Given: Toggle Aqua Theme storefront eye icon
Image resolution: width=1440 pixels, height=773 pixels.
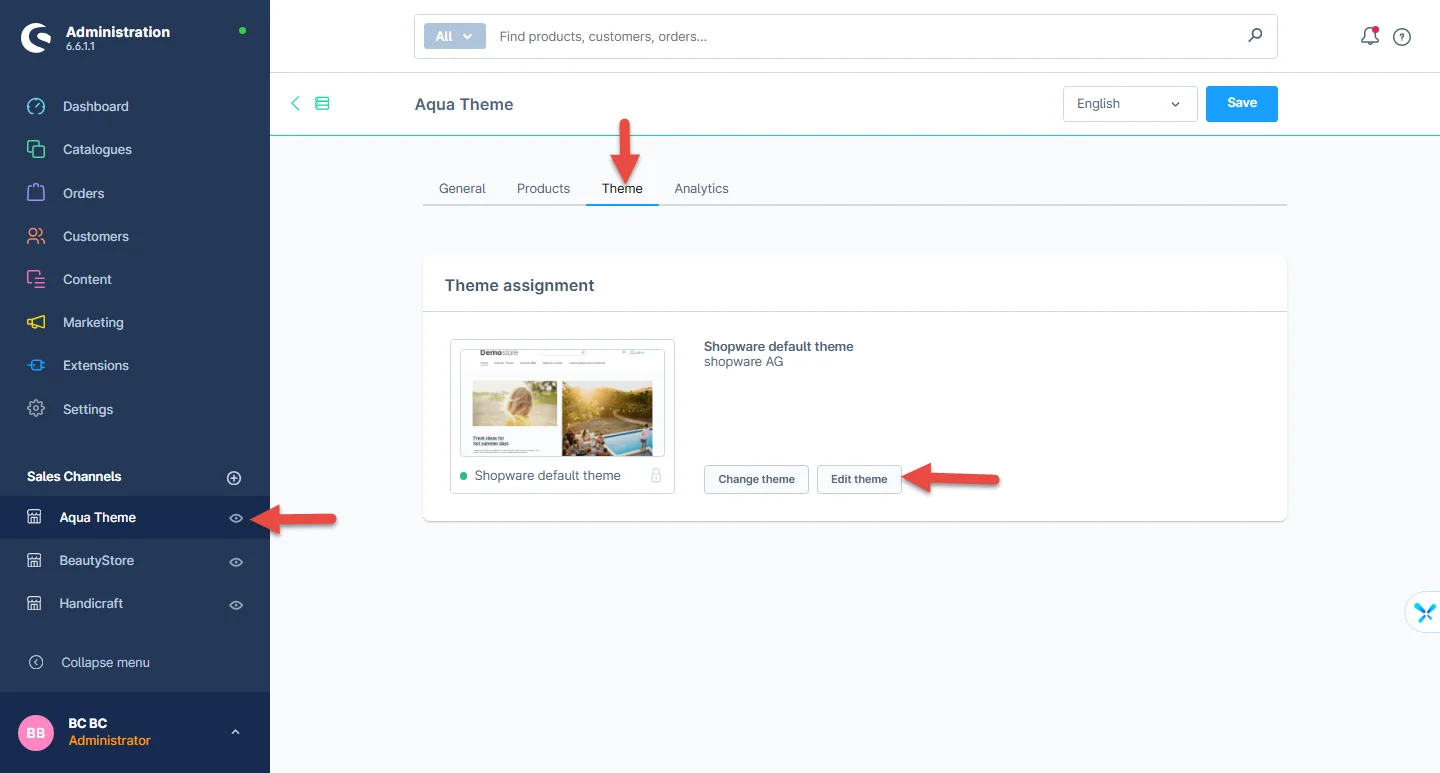Looking at the screenshot, I should coord(236,518).
